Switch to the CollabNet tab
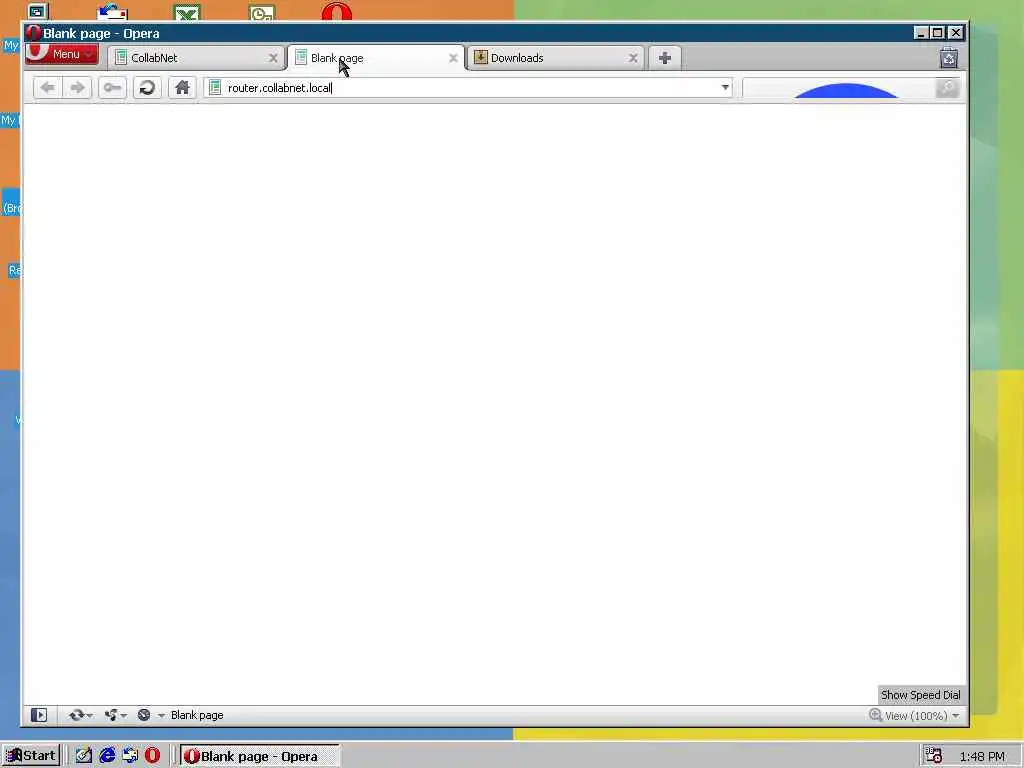 (x=197, y=58)
